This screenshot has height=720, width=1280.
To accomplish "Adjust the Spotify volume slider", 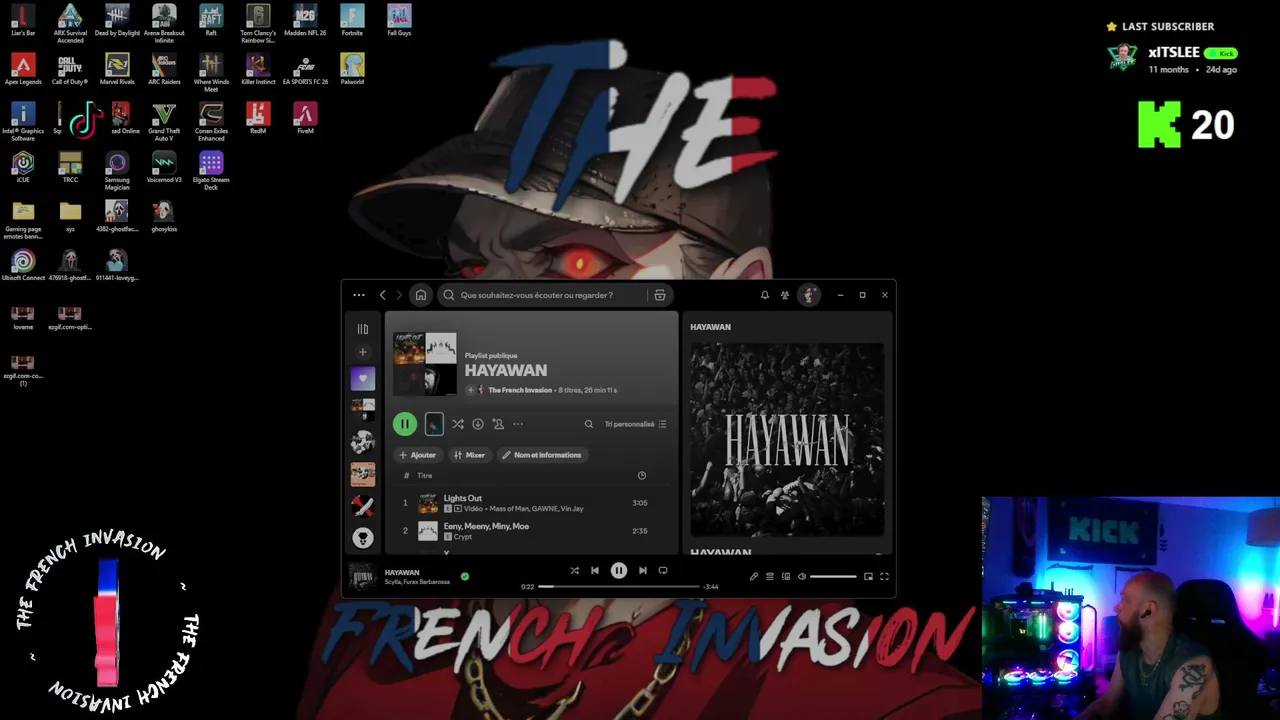I will tap(833, 577).
